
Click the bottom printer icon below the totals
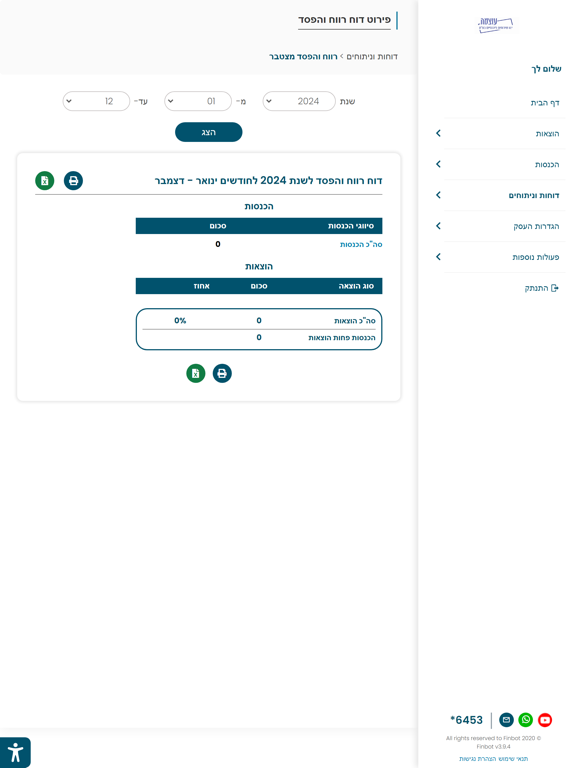point(222,374)
